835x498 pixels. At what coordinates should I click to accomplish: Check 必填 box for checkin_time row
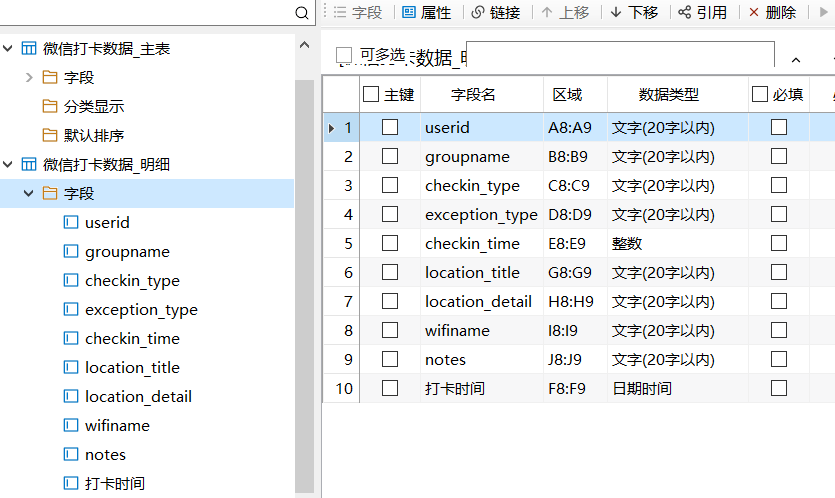[779, 243]
